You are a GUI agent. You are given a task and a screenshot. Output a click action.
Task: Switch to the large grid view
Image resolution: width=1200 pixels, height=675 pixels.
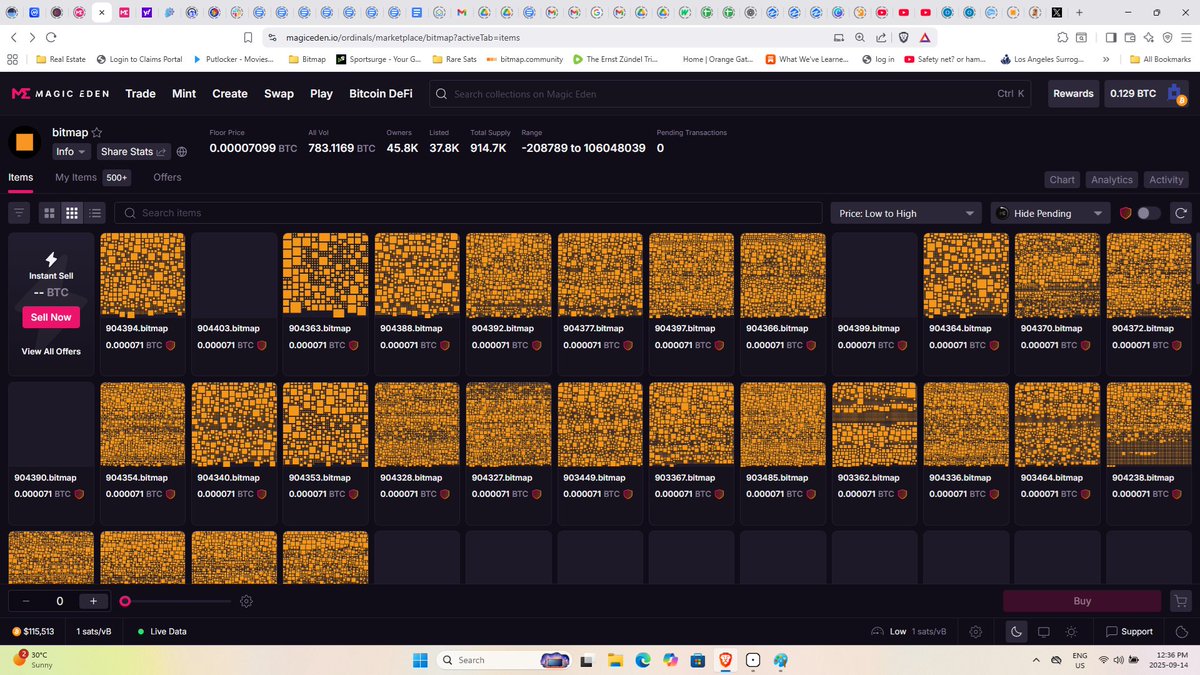tap(49, 213)
